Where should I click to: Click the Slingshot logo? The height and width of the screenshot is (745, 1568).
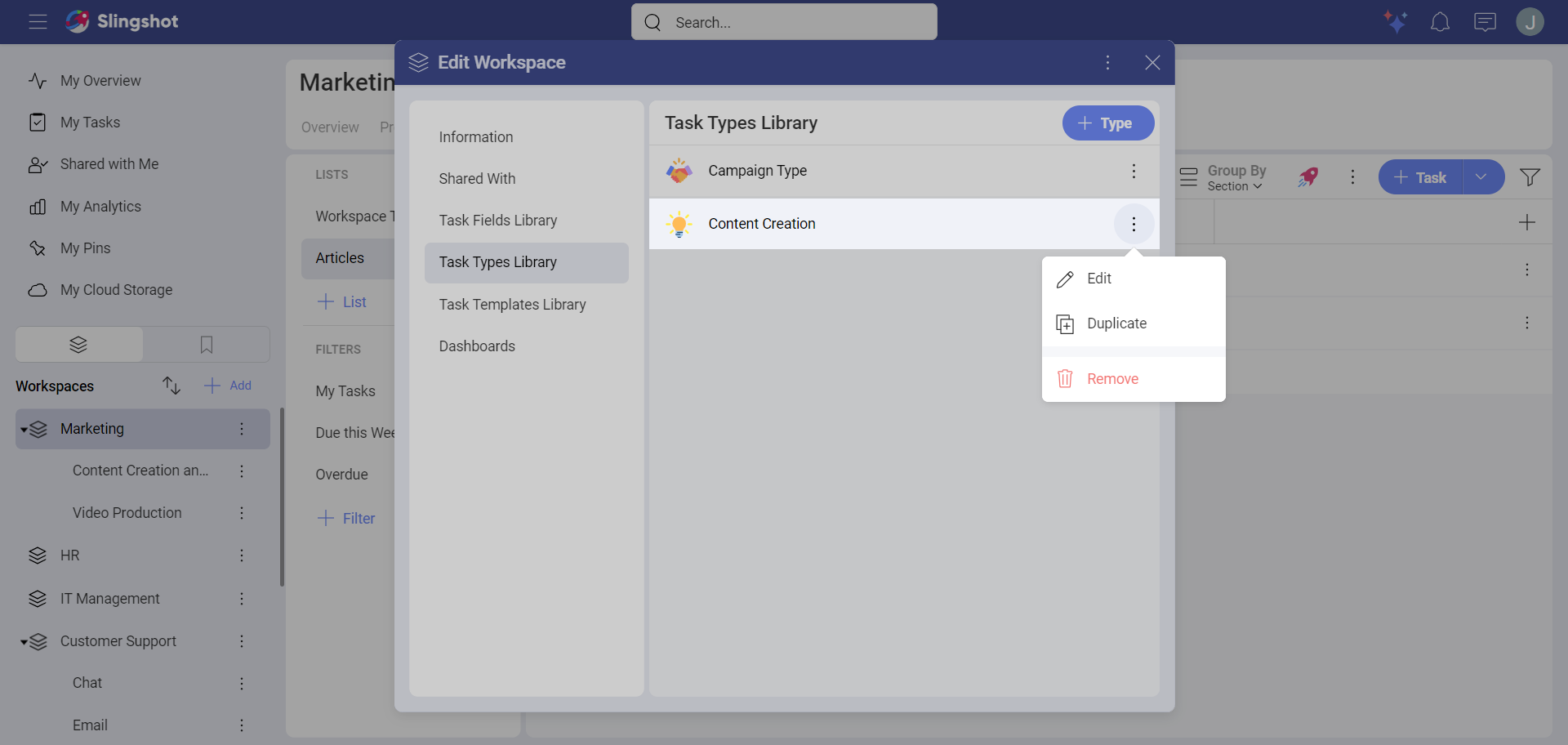tap(122, 21)
